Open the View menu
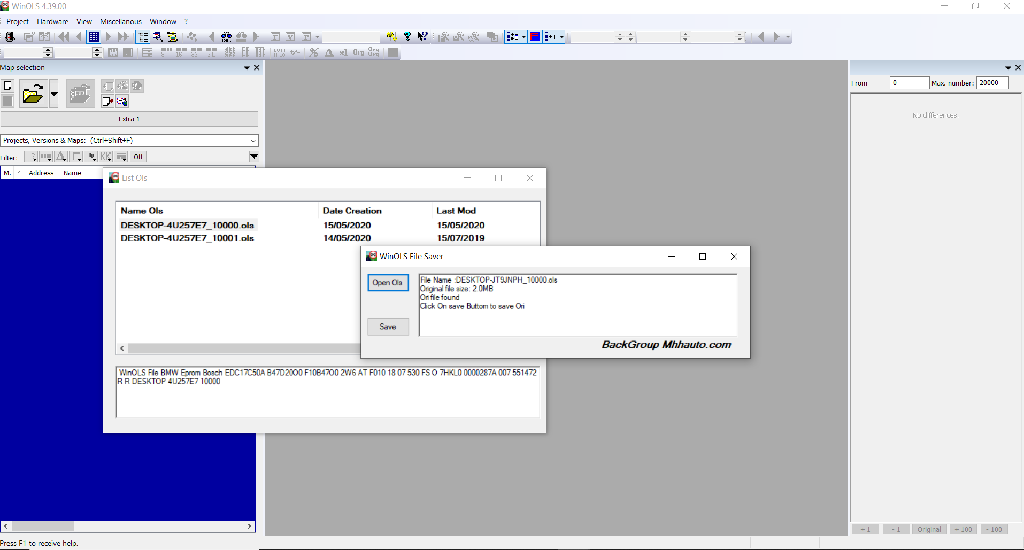 (x=84, y=22)
